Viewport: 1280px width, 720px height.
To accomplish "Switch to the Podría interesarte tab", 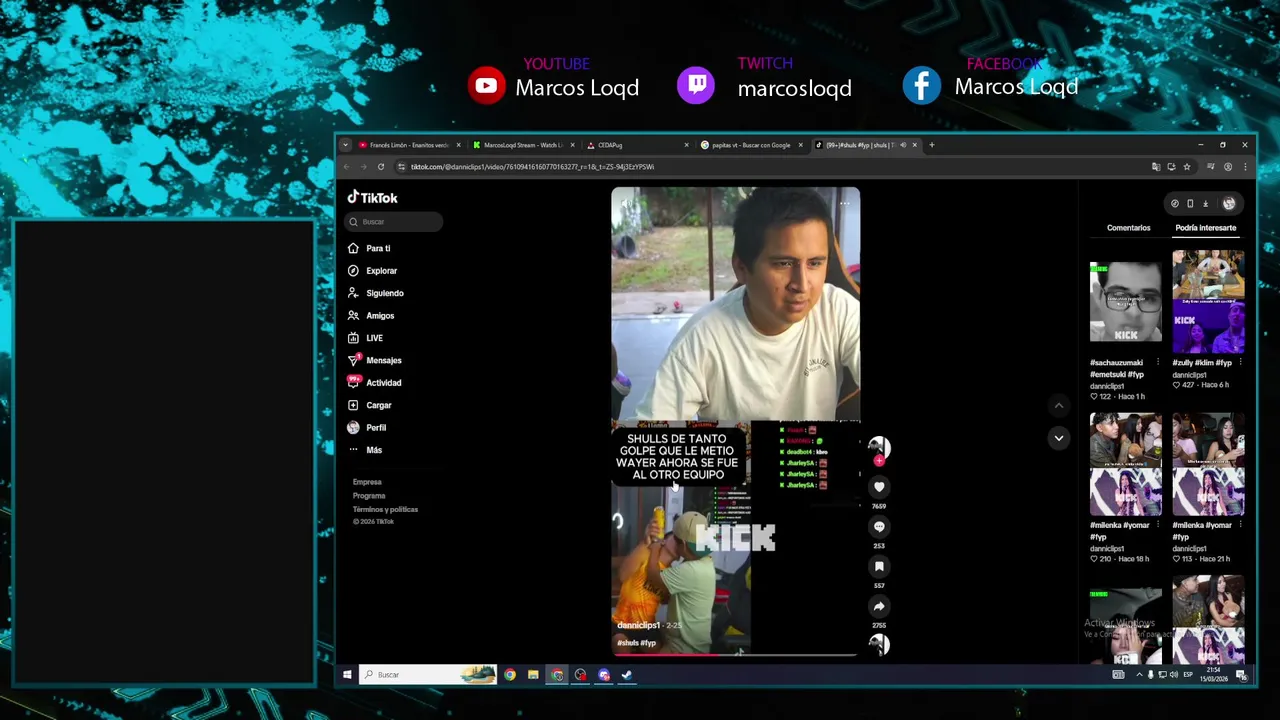I will pos(1206,228).
